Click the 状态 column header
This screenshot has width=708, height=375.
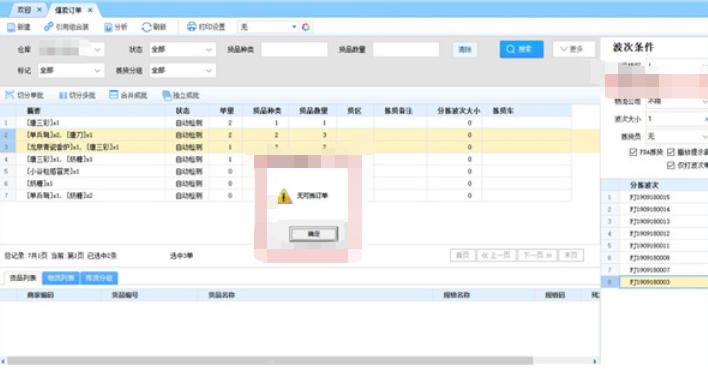183,111
